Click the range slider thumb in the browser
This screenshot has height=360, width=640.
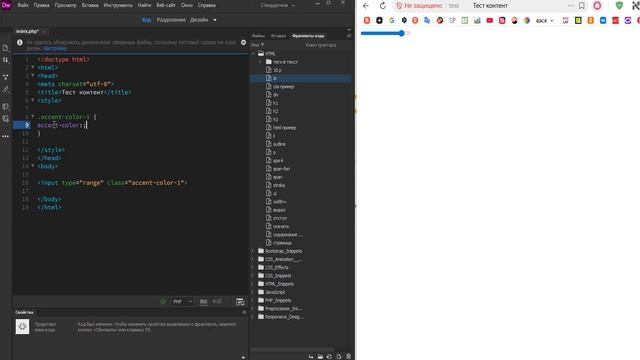pyautogui.click(x=402, y=33)
